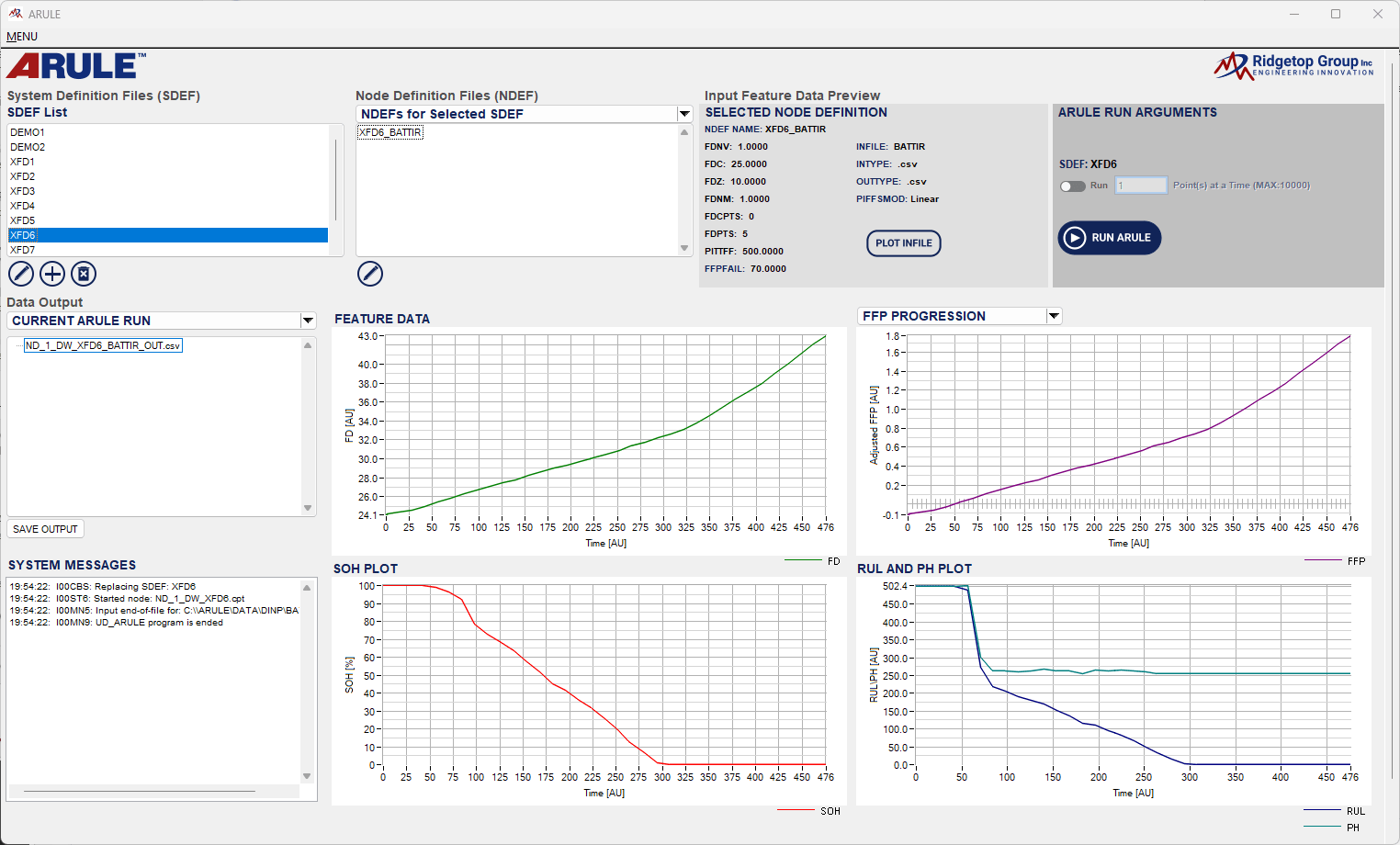Select ND_1_DW_XFD6_BATTIR_OUT.csv output file

tap(103, 345)
